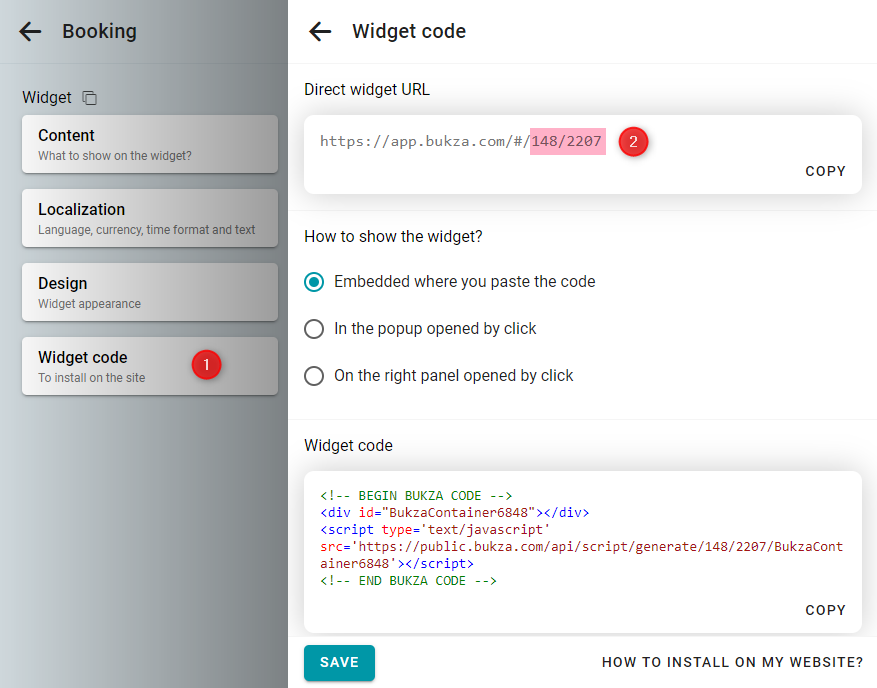Open the Content settings card

click(x=149, y=144)
